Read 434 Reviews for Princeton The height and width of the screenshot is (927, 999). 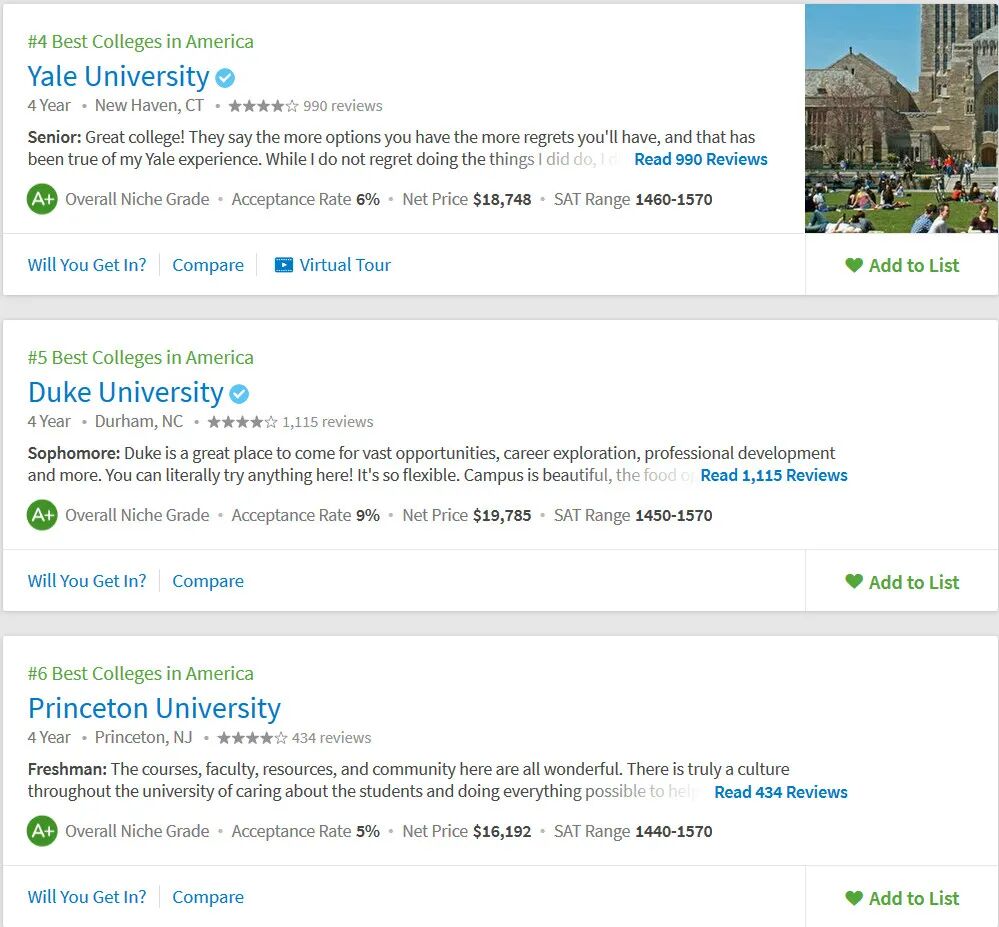click(781, 792)
